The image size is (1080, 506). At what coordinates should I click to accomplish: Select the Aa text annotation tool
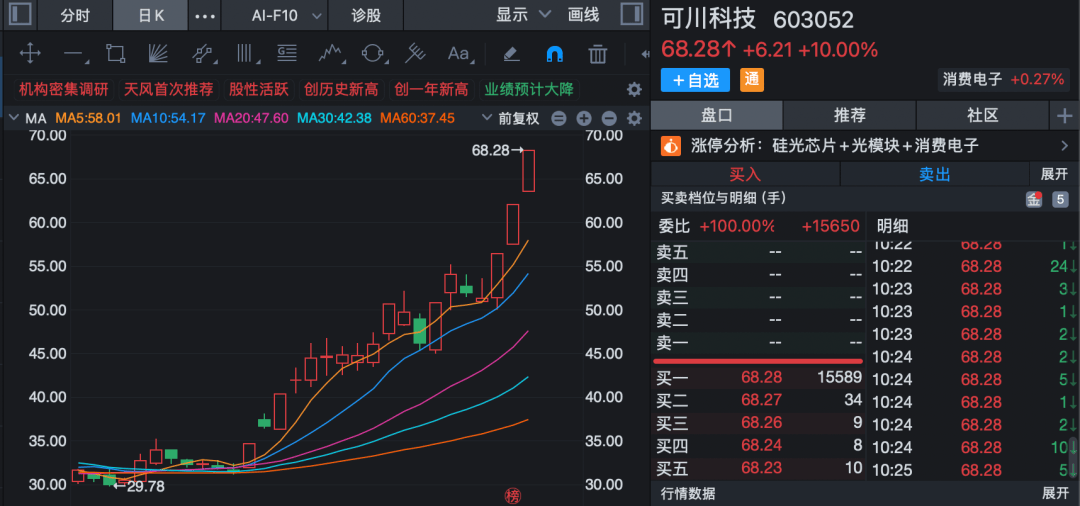coord(458,53)
